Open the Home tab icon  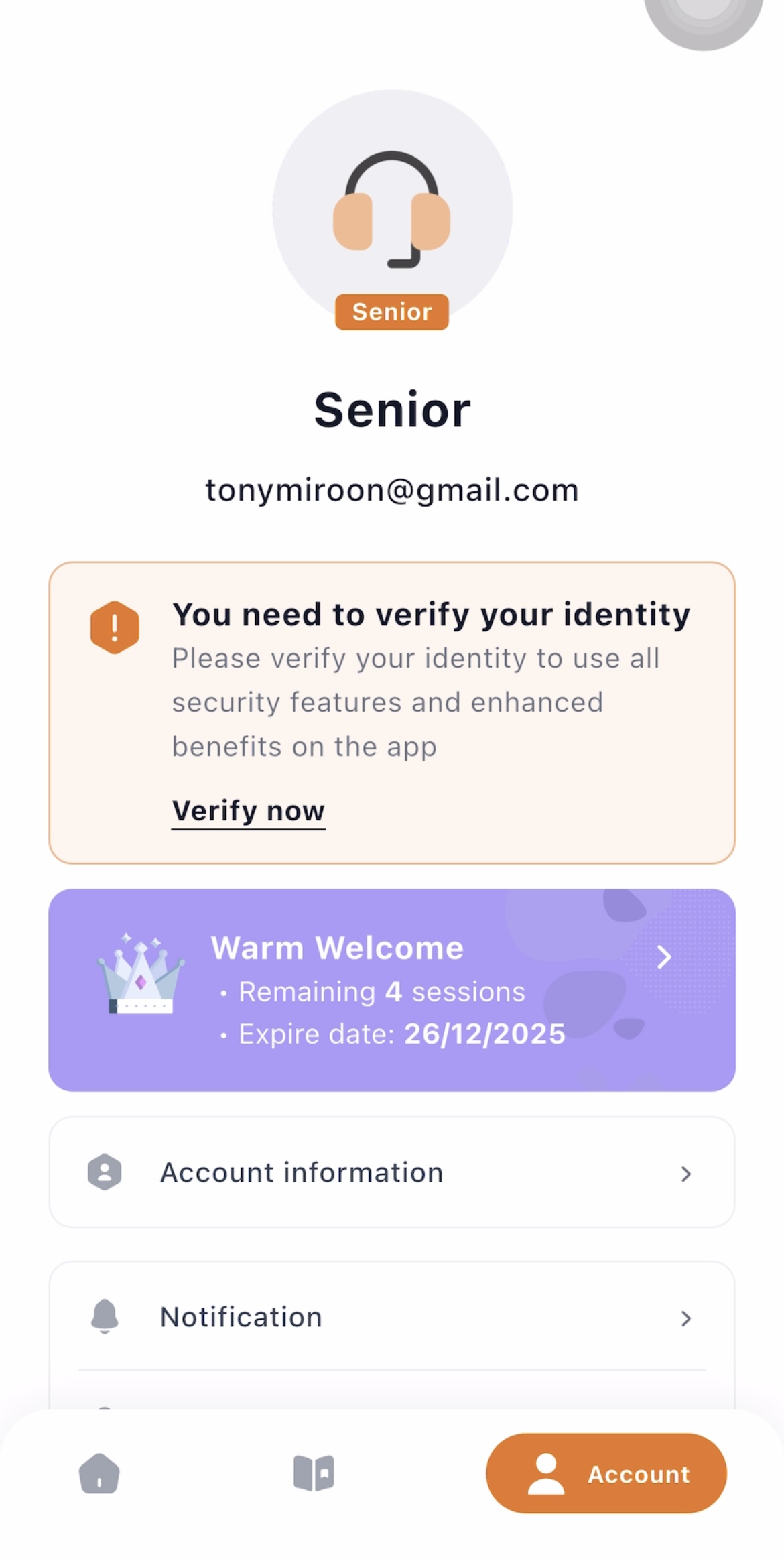point(99,1473)
